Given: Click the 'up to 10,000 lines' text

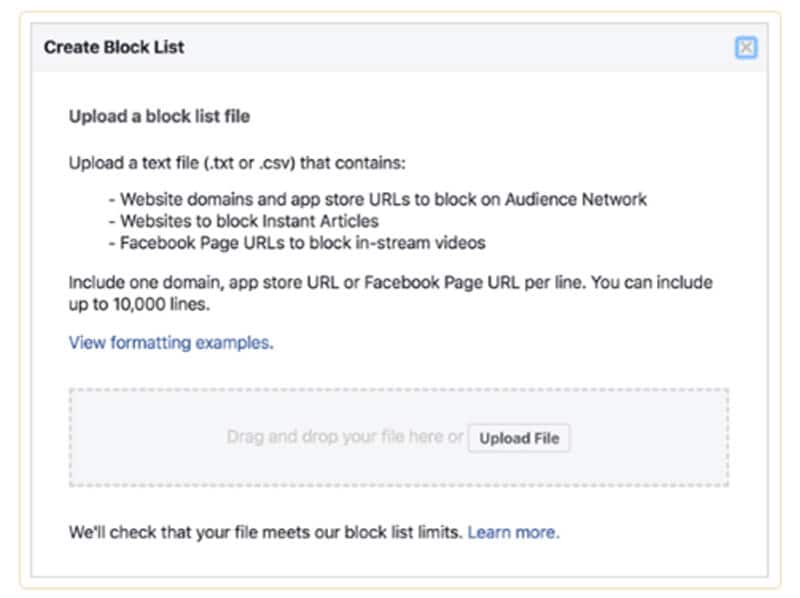Looking at the screenshot, I should pos(139,304).
